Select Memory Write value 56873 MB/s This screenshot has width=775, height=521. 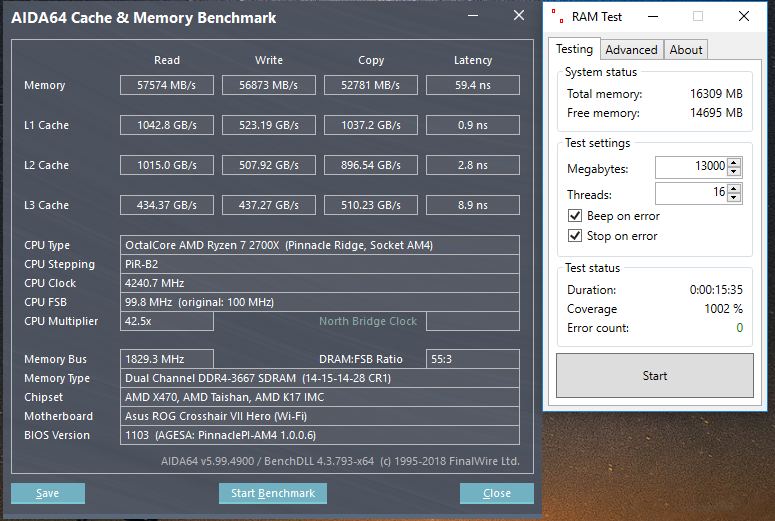click(268, 85)
